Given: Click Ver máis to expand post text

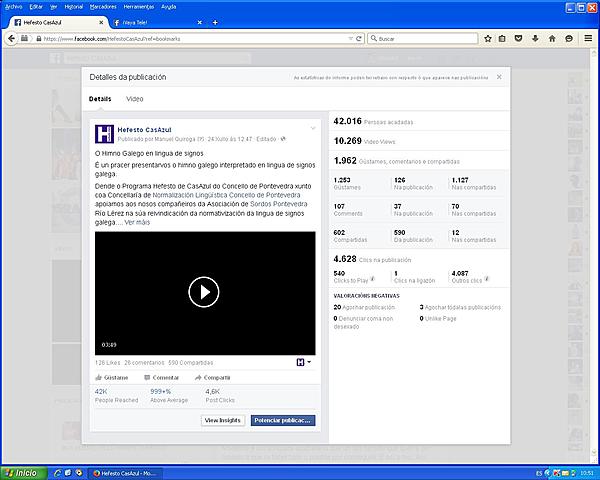Looking at the screenshot, I should pos(137,222).
